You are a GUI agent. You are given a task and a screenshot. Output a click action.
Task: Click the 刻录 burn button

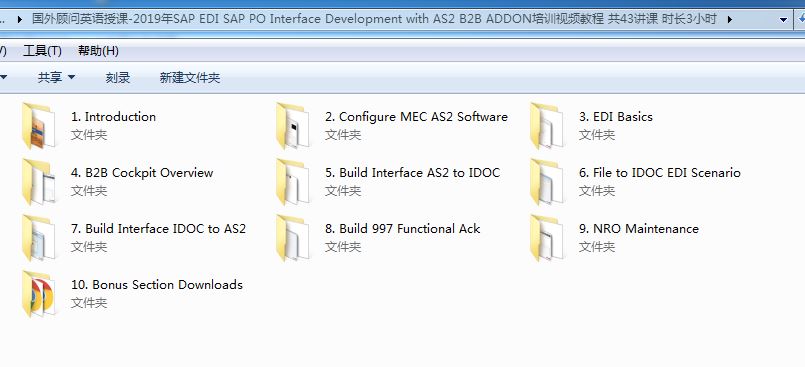[118, 78]
